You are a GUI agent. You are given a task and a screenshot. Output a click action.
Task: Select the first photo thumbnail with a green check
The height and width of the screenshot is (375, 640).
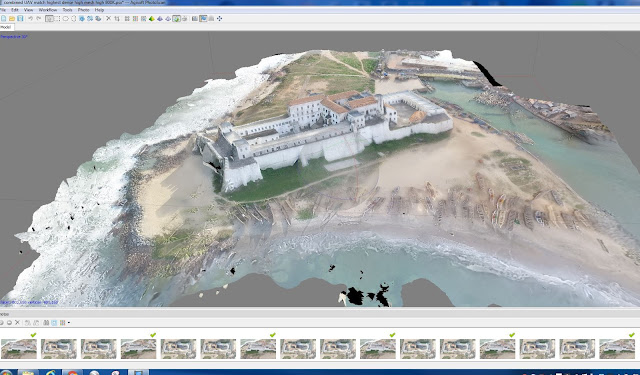click(x=19, y=349)
